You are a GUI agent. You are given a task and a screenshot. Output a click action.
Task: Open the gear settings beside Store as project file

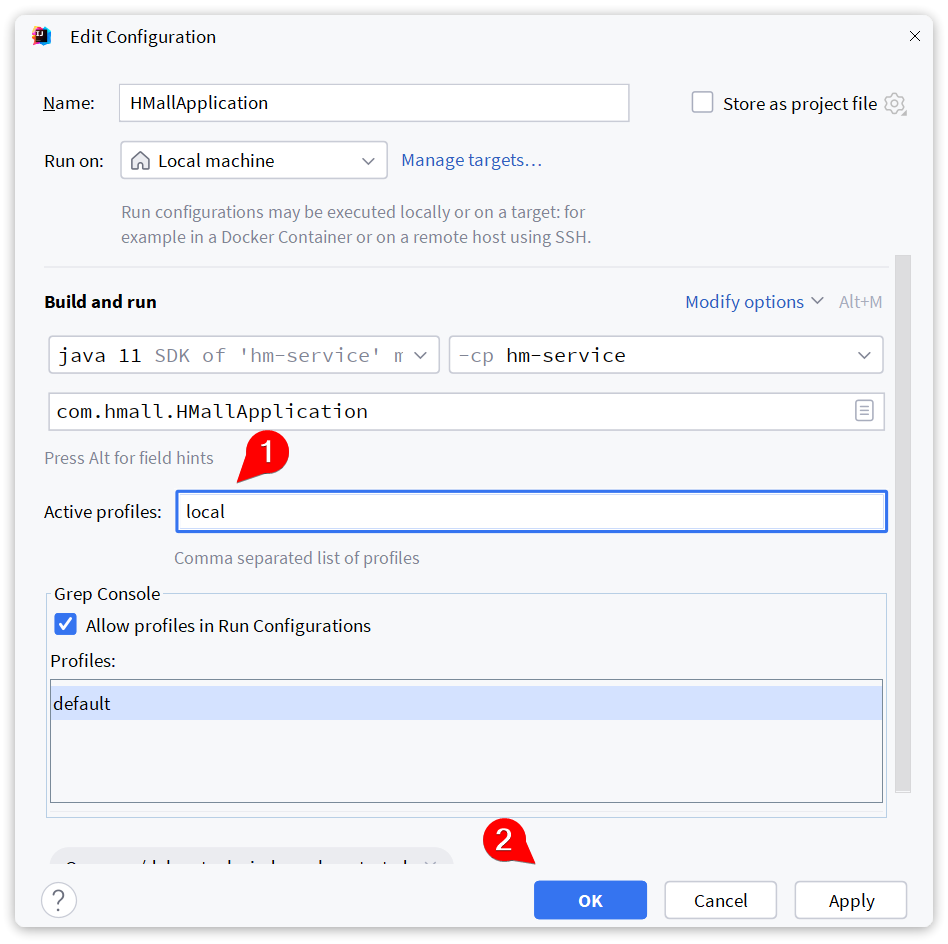[895, 104]
